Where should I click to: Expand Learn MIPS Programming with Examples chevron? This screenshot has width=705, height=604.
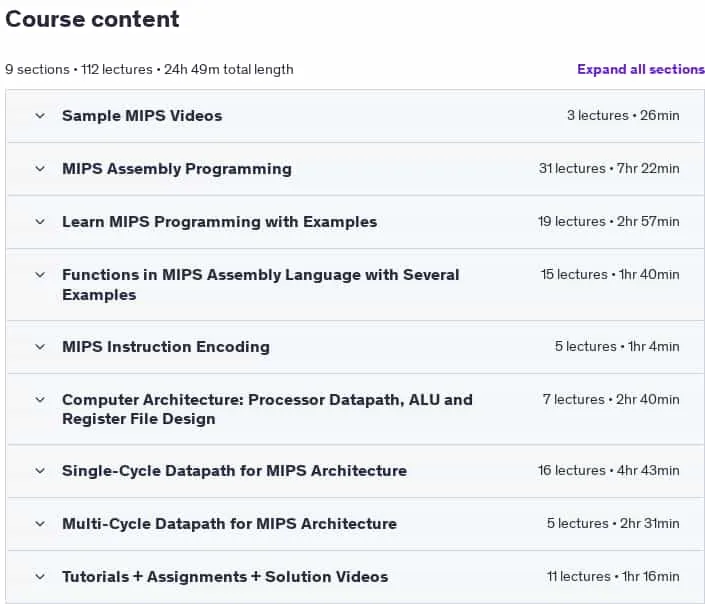coord(40,222)
